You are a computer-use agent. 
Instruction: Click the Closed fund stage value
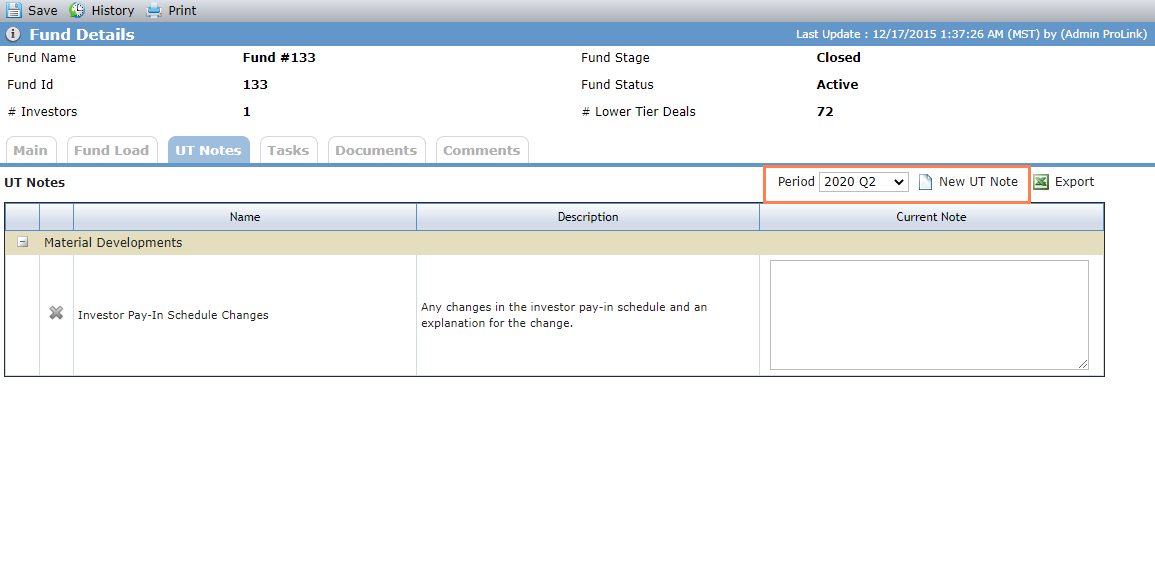pyautogui.click(x=838, y=57)
